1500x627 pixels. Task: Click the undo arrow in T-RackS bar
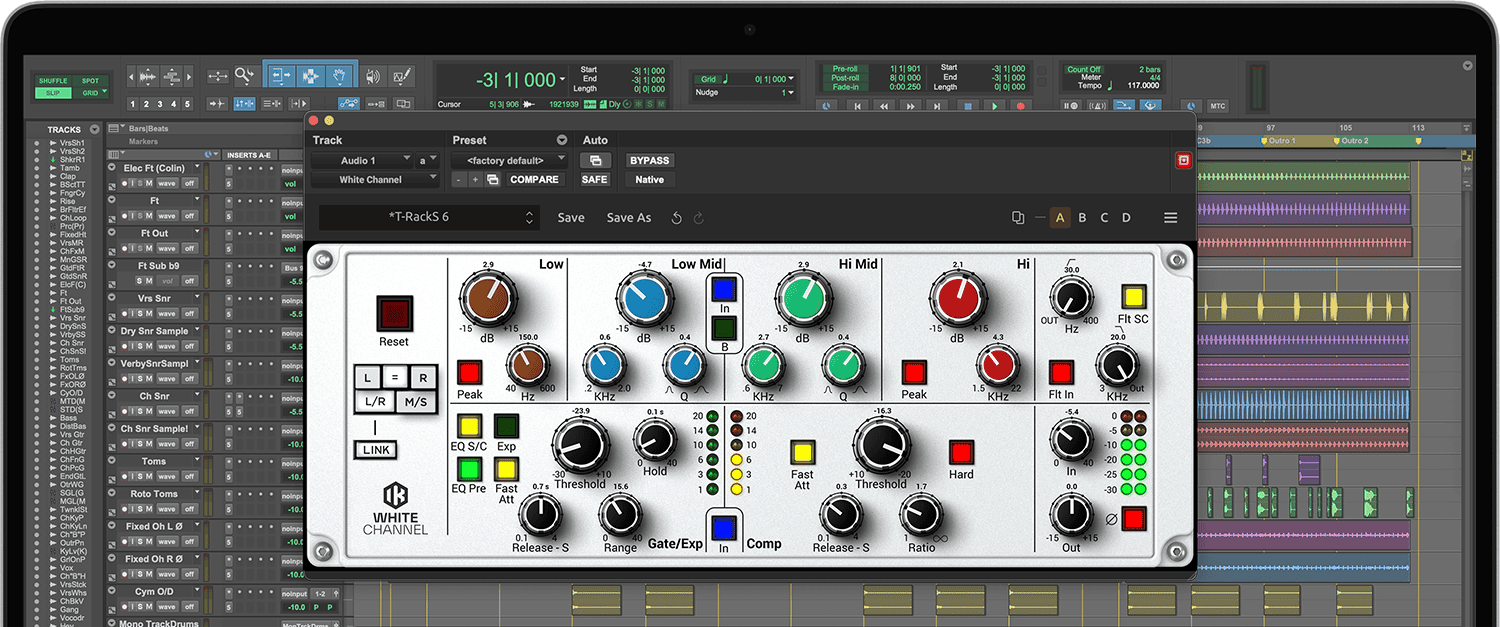pos(677,218)
